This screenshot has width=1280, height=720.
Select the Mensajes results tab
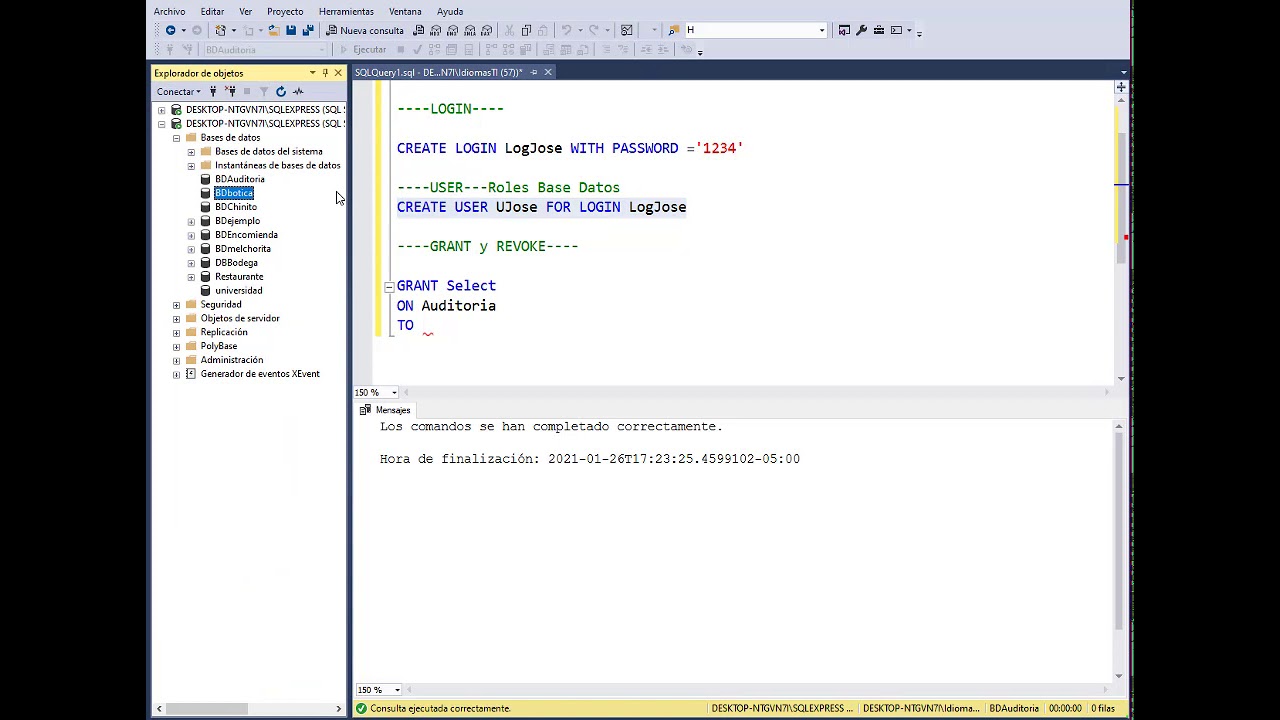[385, 410]
